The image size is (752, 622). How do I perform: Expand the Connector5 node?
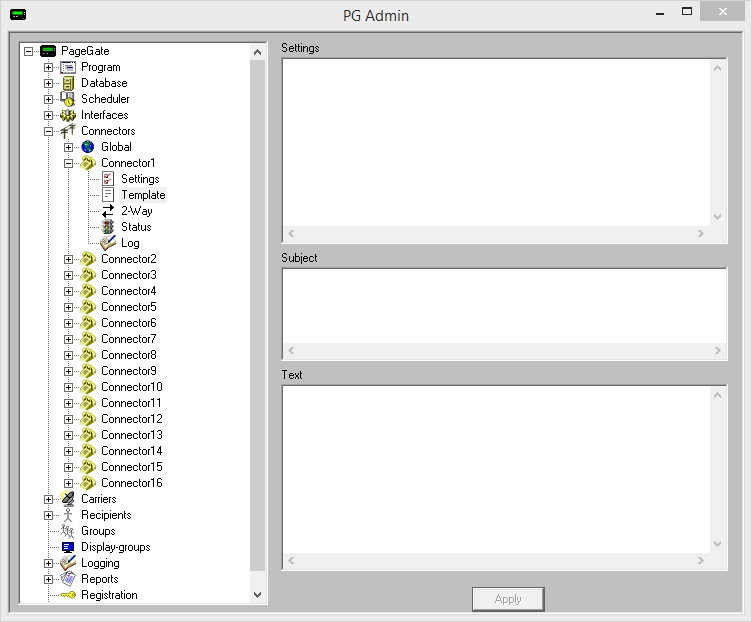tap(69, 307)
